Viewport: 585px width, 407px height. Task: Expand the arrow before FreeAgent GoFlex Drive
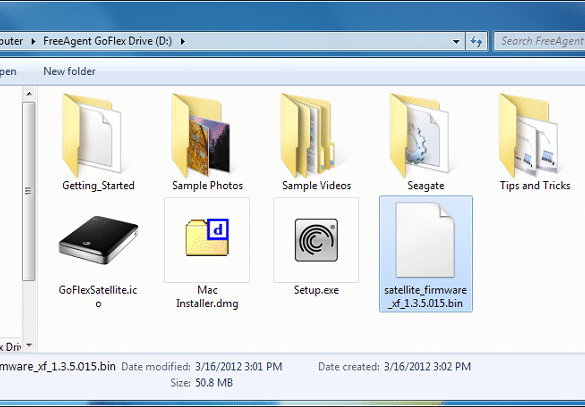pyautogui.click(x=33, y=41)
